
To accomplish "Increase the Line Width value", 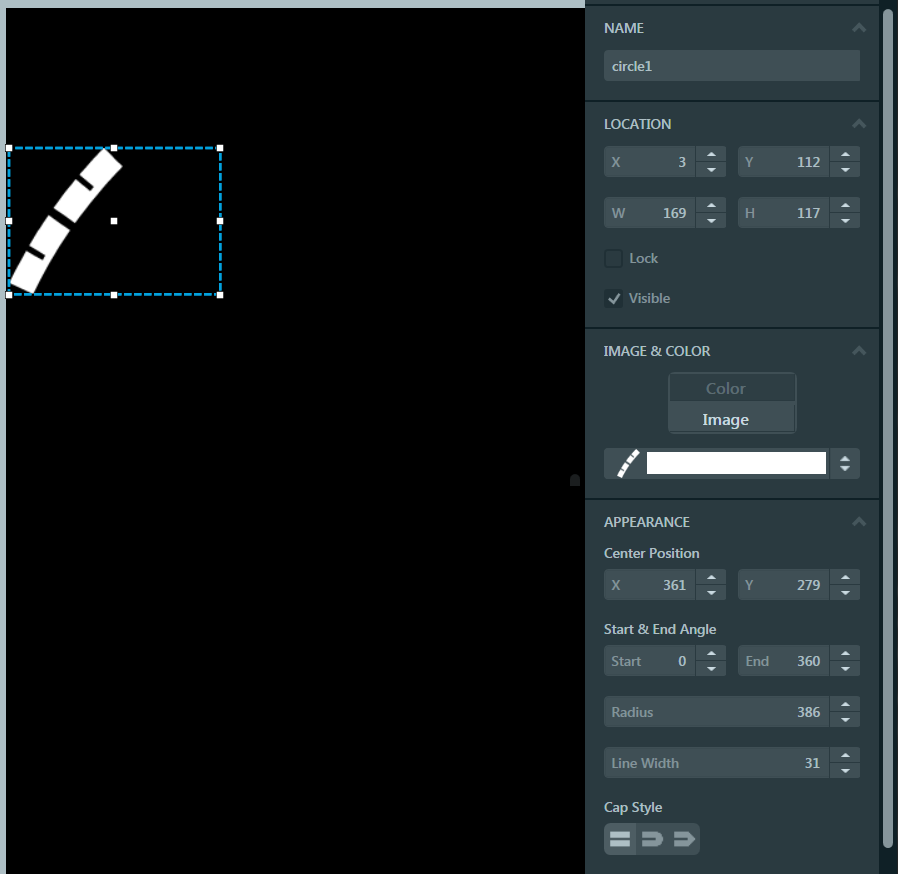I will point(845,755).
